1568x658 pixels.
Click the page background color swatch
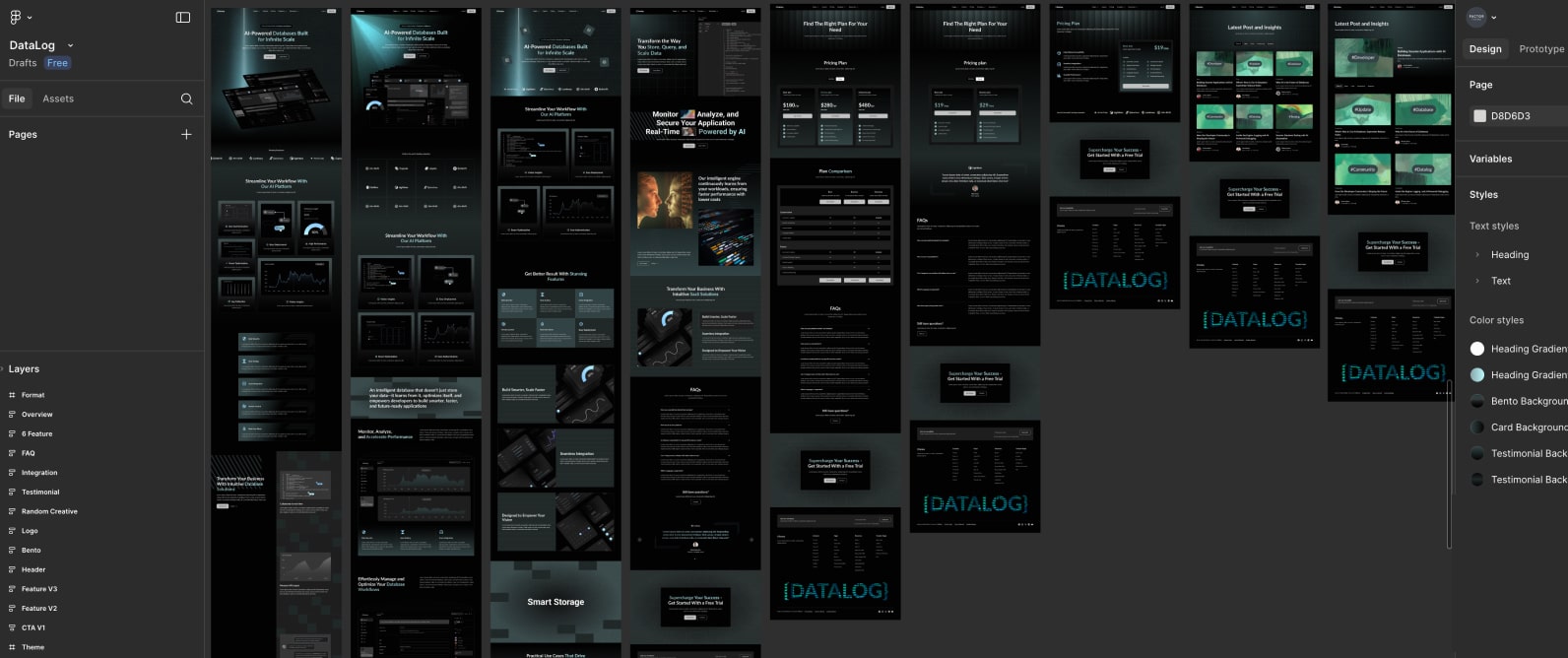1479,116
